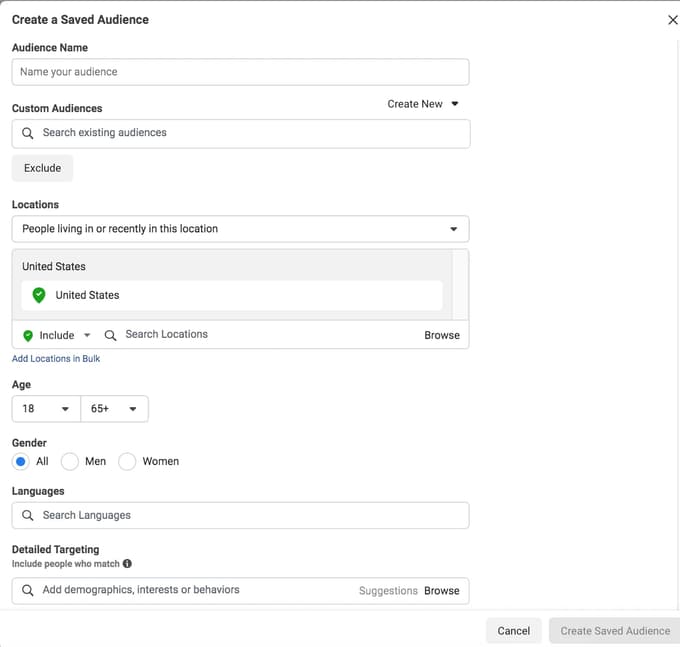Click the United States group header text
Viewport: 680px width, 647px height.
click(54, 267)
